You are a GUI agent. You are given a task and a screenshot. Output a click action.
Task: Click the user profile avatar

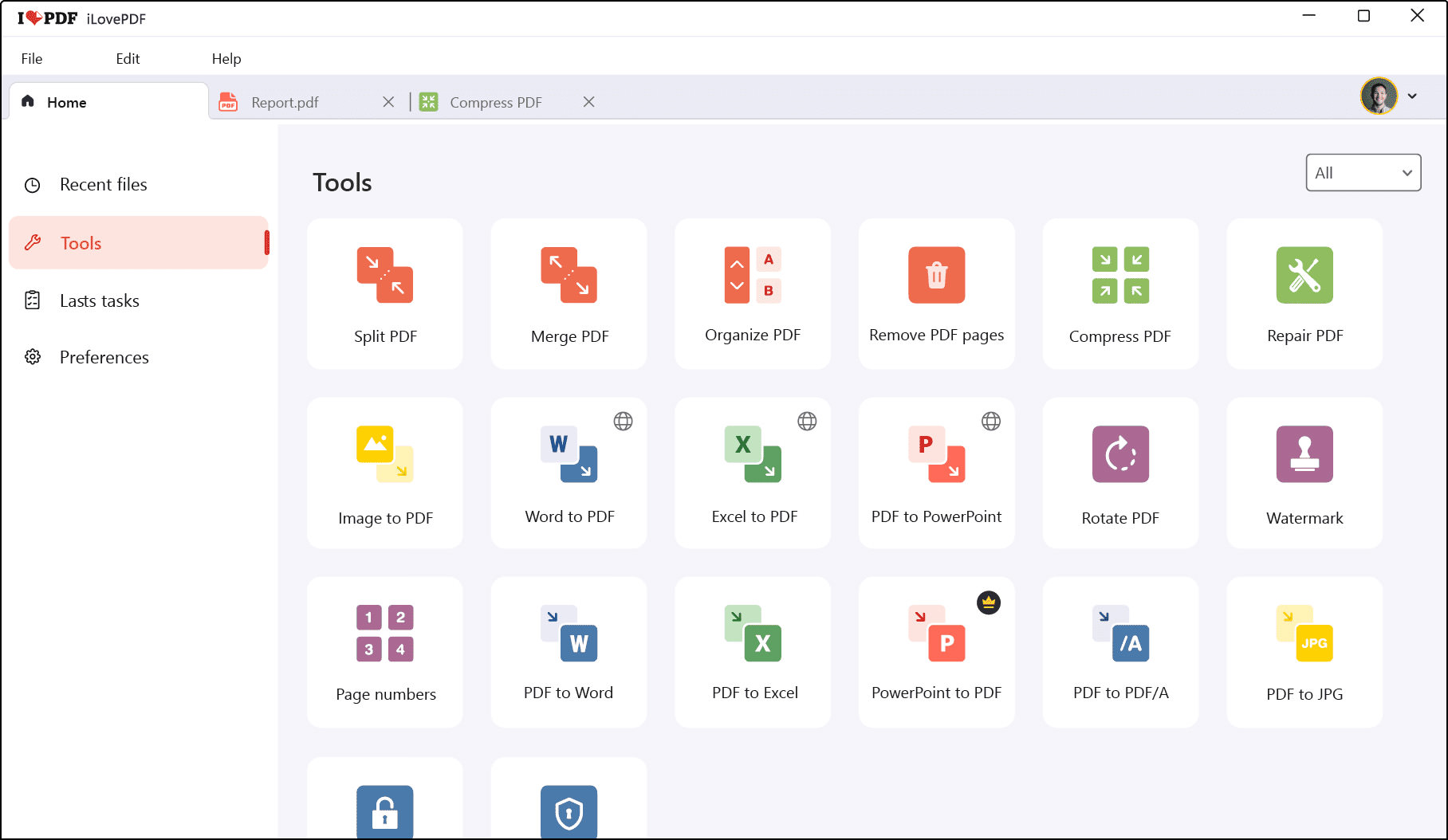(x=1379, y=96)
